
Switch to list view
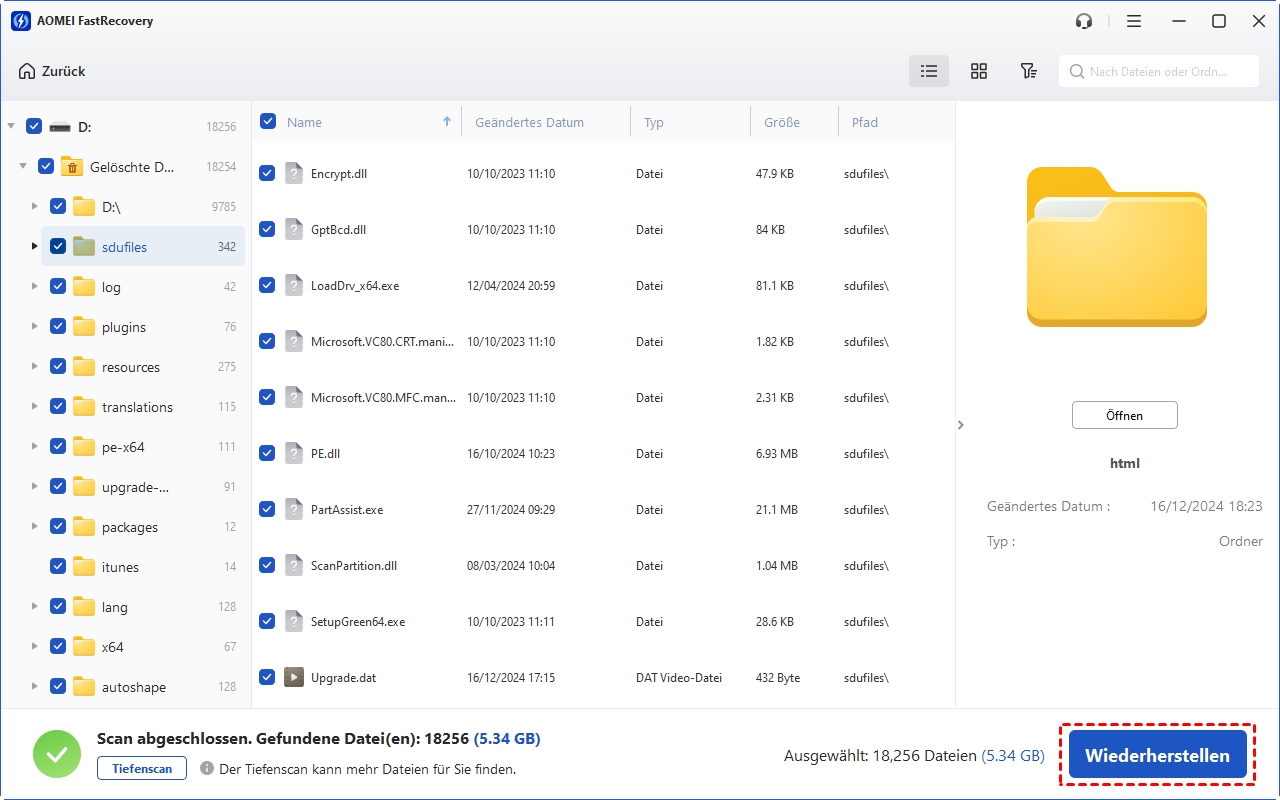click(929, 71)
